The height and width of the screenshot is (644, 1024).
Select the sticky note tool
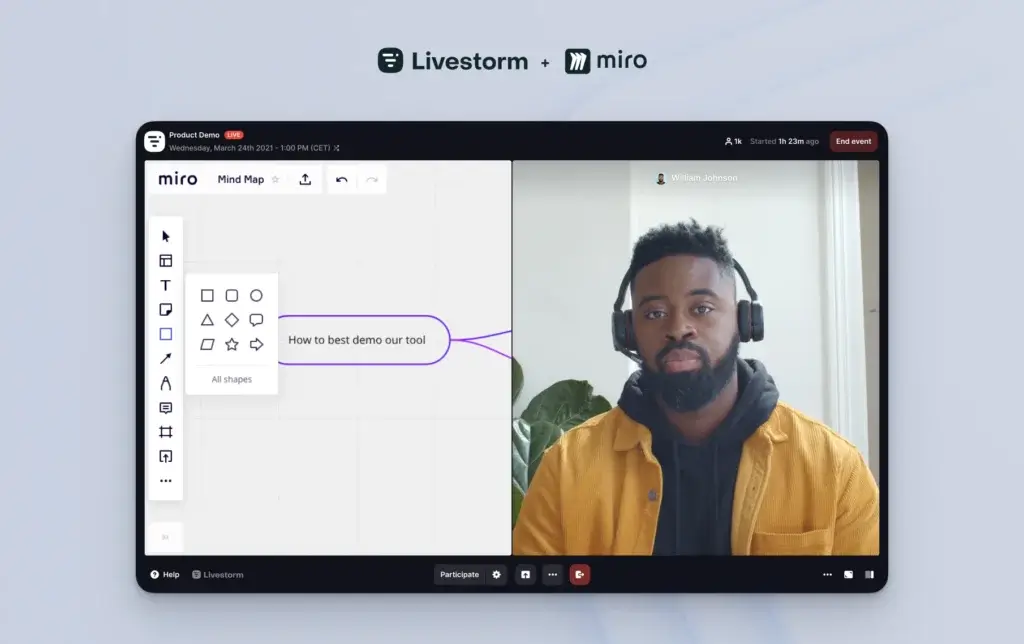tap(166, 310)
